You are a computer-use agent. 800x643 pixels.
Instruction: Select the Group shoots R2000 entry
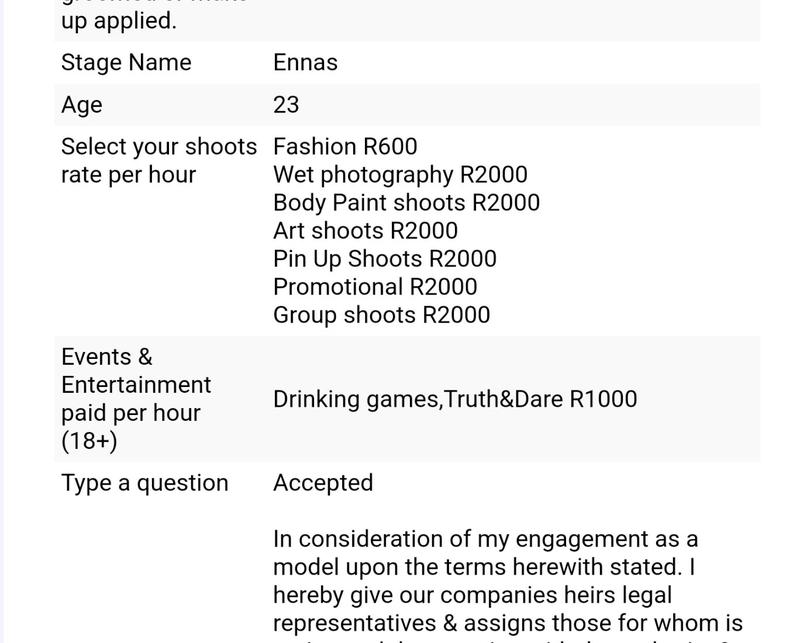pyautogui.click(x=382, y=315)
